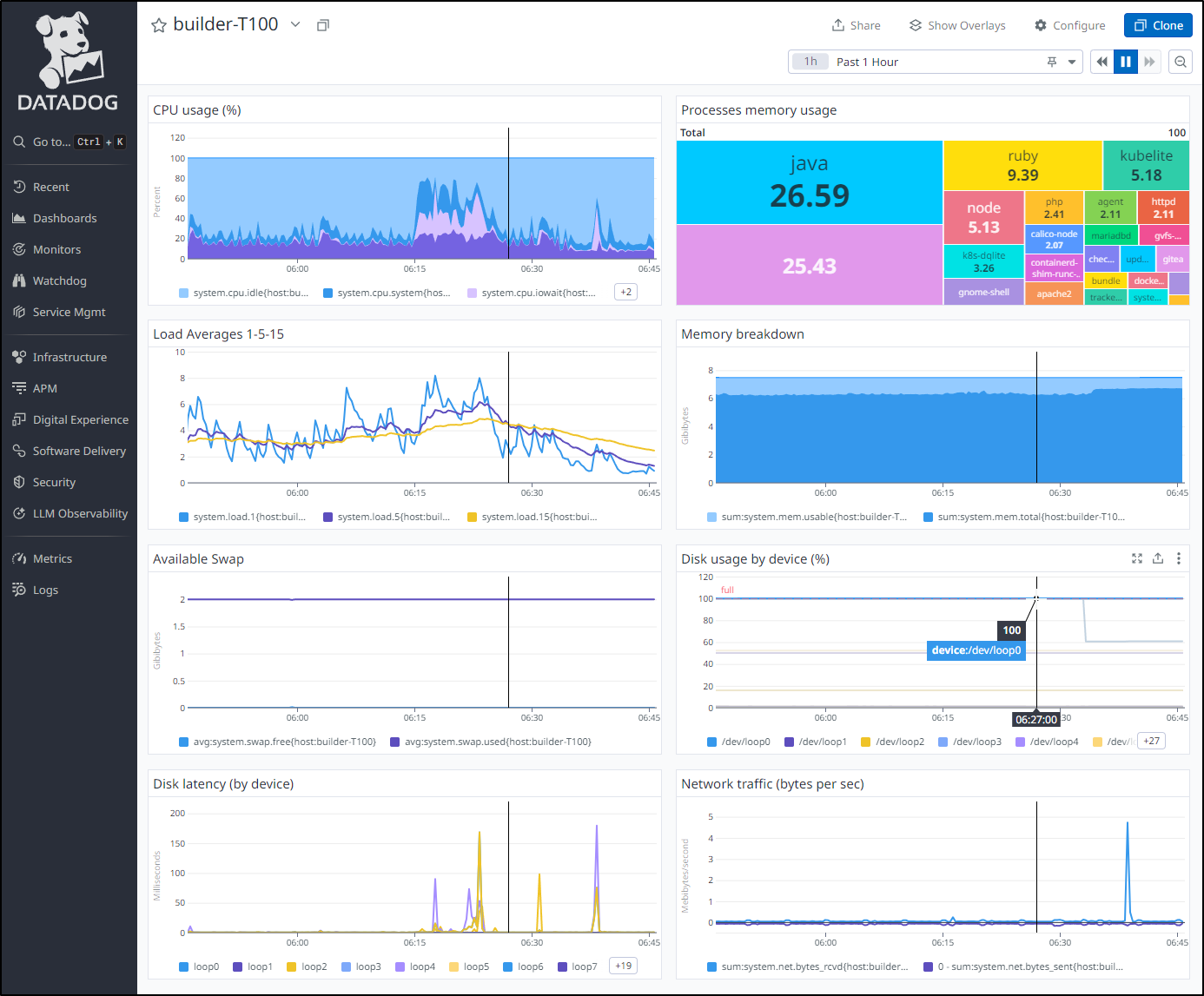Select the httpd block in memory treemap
The width and height of the screenshot is (1204, 996).
pos(1163,208)
